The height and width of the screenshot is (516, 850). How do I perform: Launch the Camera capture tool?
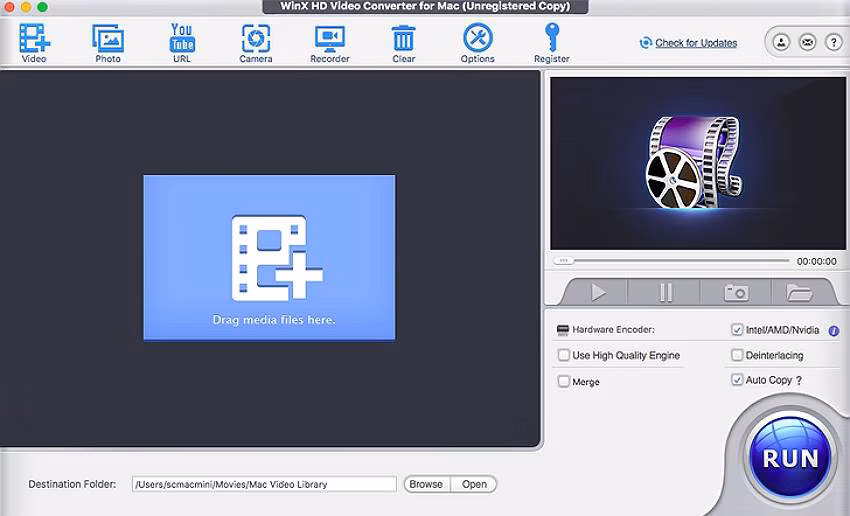[x=256, y=43]
